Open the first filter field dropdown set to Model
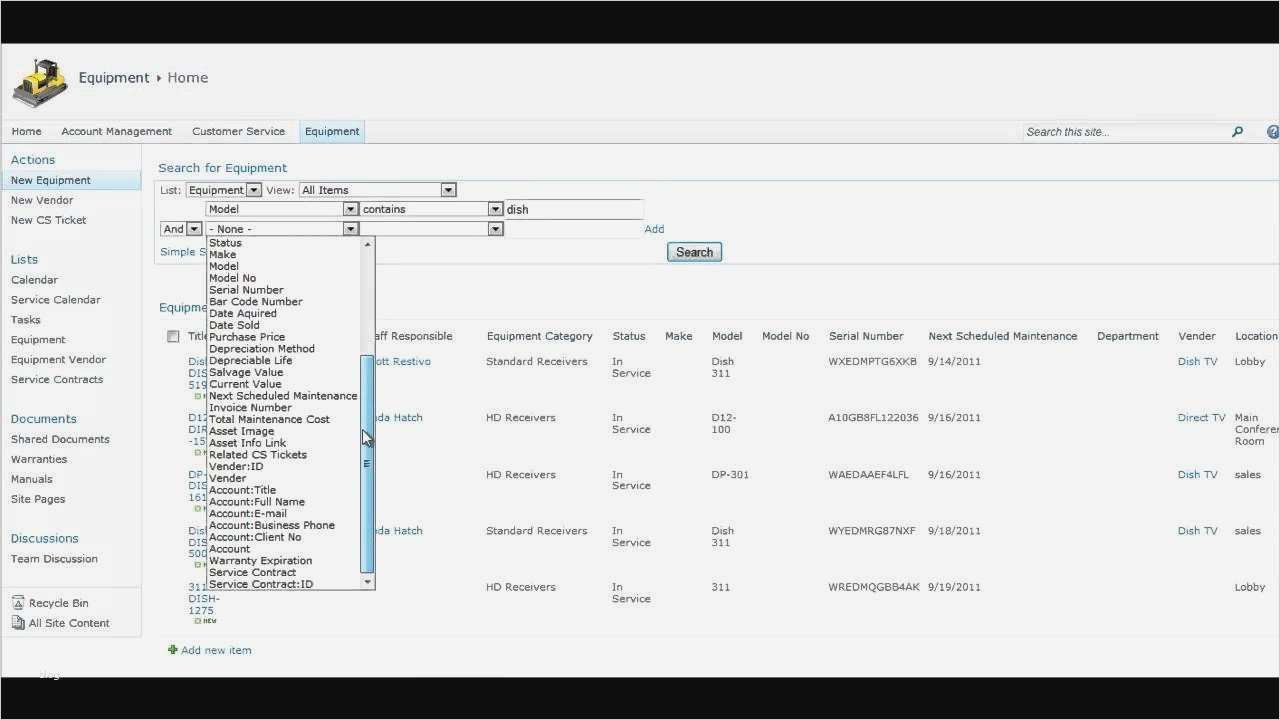Viewport: 1280px width, 720px height. click(282, 209)
